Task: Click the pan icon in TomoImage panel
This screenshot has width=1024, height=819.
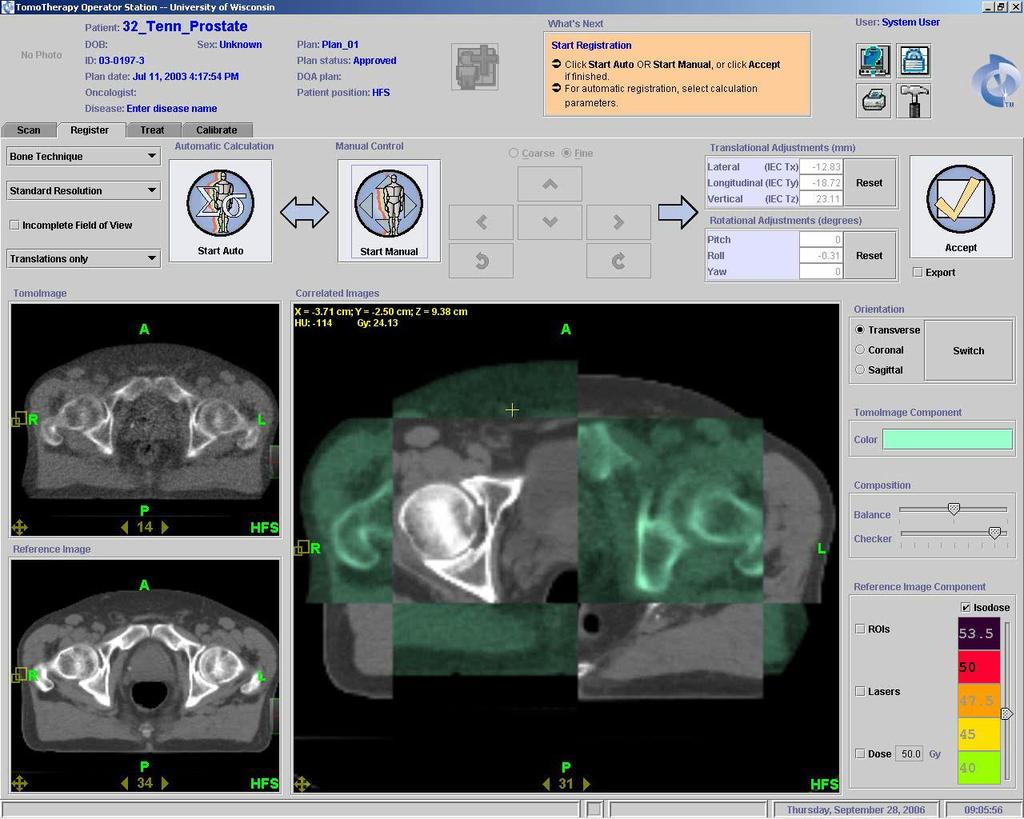Action: click(19, 528)
